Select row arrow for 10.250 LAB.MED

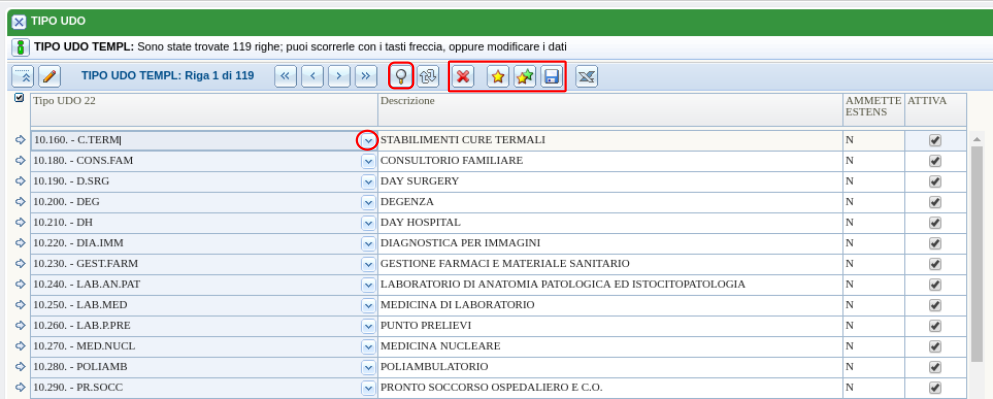[20, 305]
